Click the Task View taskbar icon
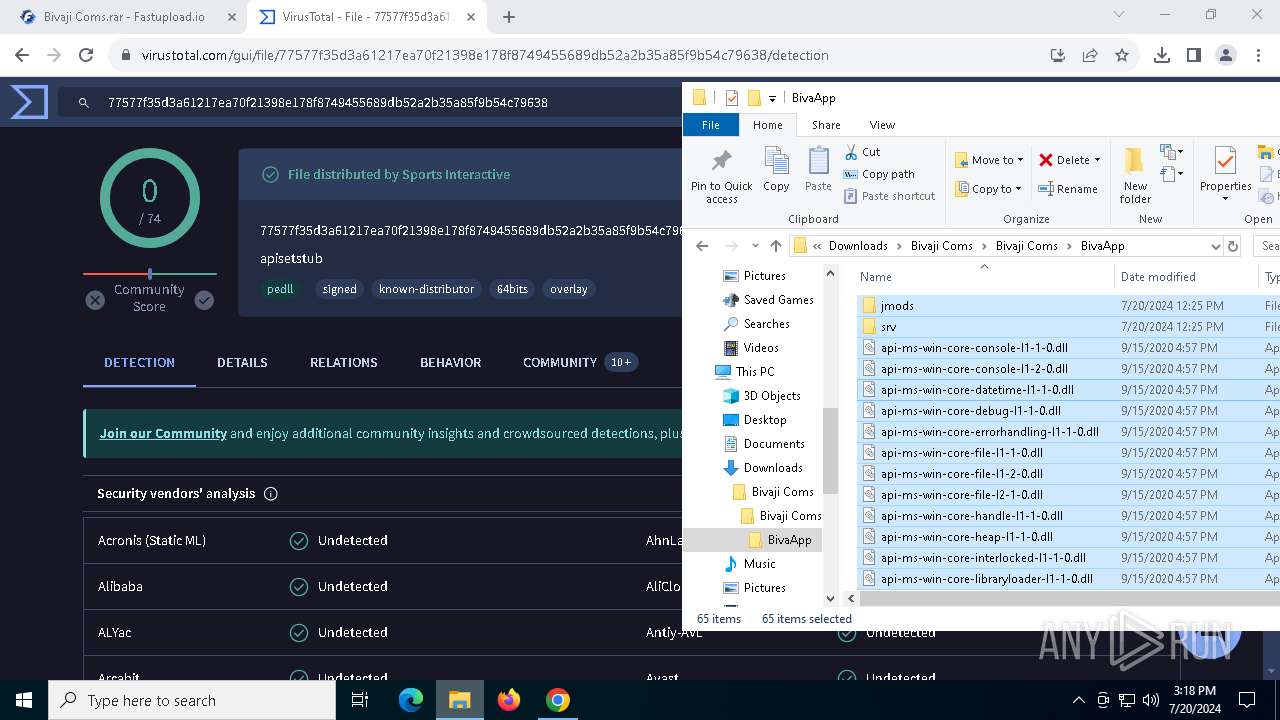 [x=361, y=700]
